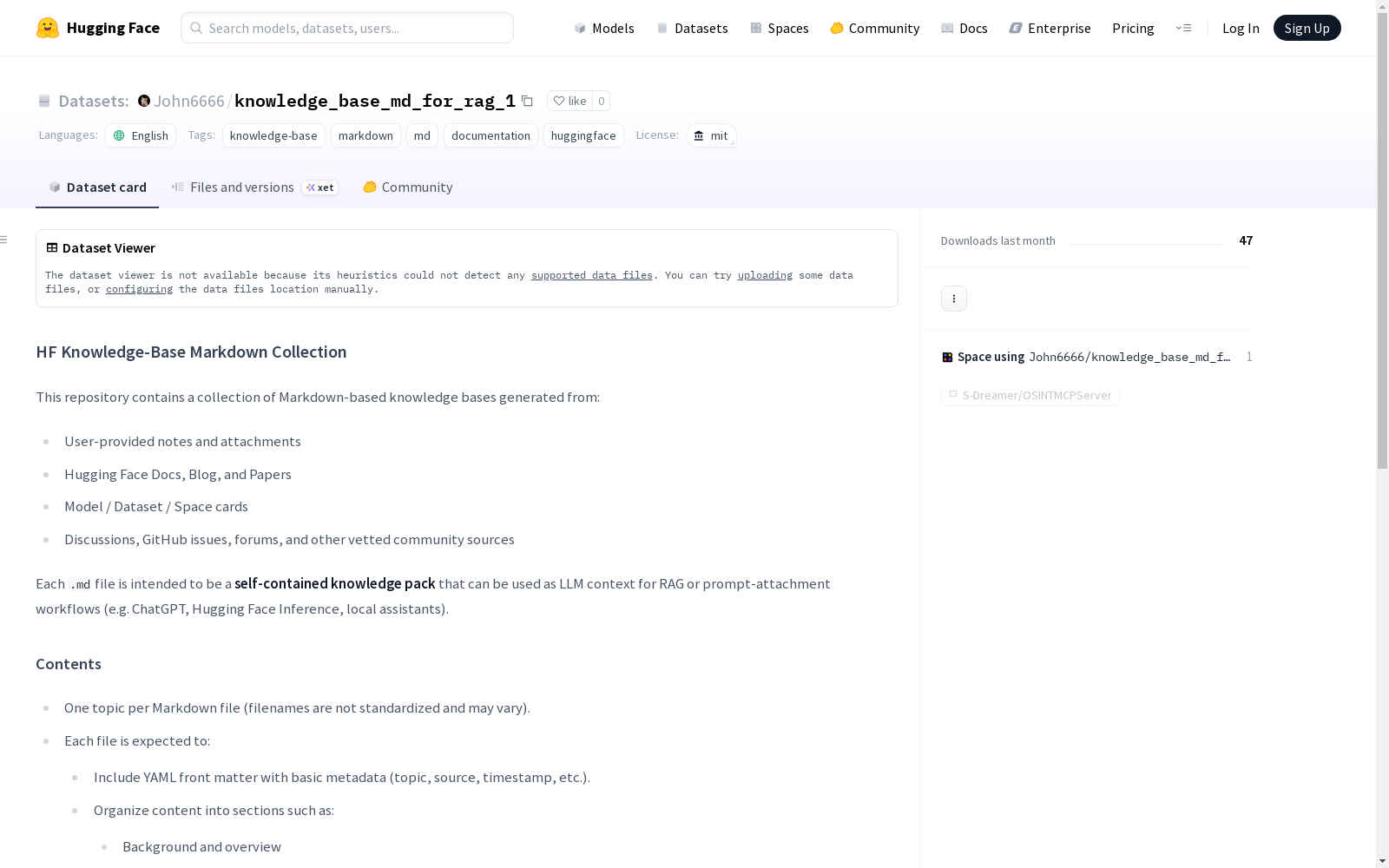Click the HF Knowledge-Base Markdown Collection heading

[x=191, y=352]
